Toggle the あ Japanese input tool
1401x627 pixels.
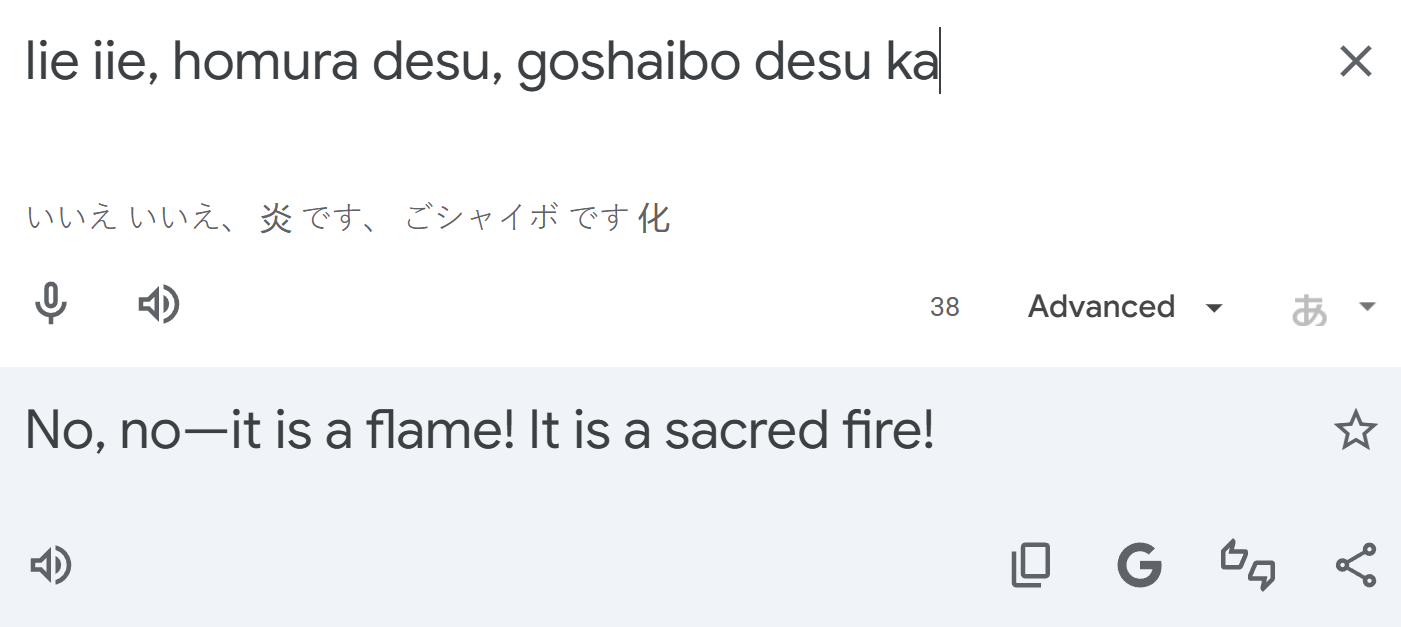point(1309,308)
